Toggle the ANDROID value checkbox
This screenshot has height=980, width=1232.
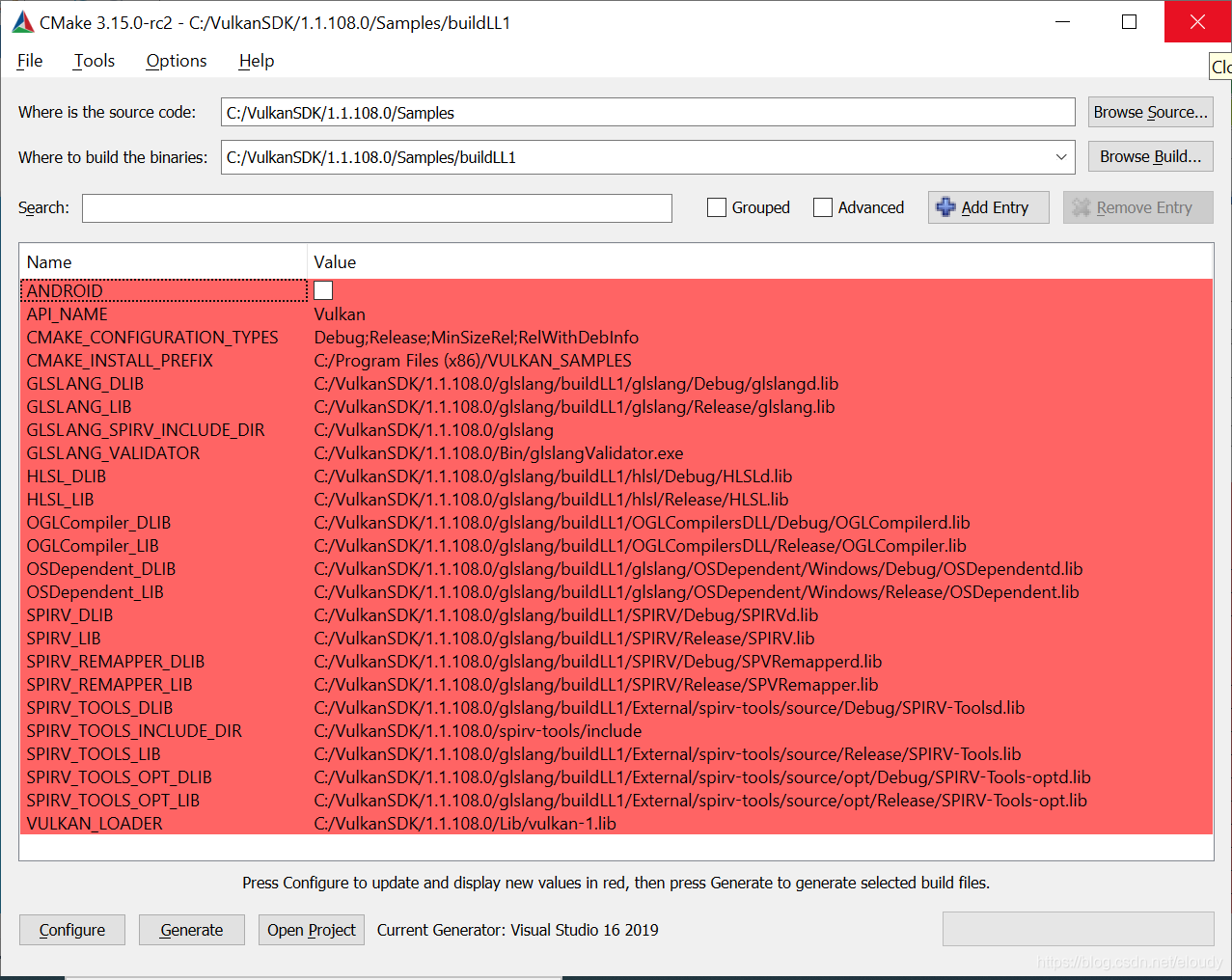pyautogui.click(x=323, y=290)
